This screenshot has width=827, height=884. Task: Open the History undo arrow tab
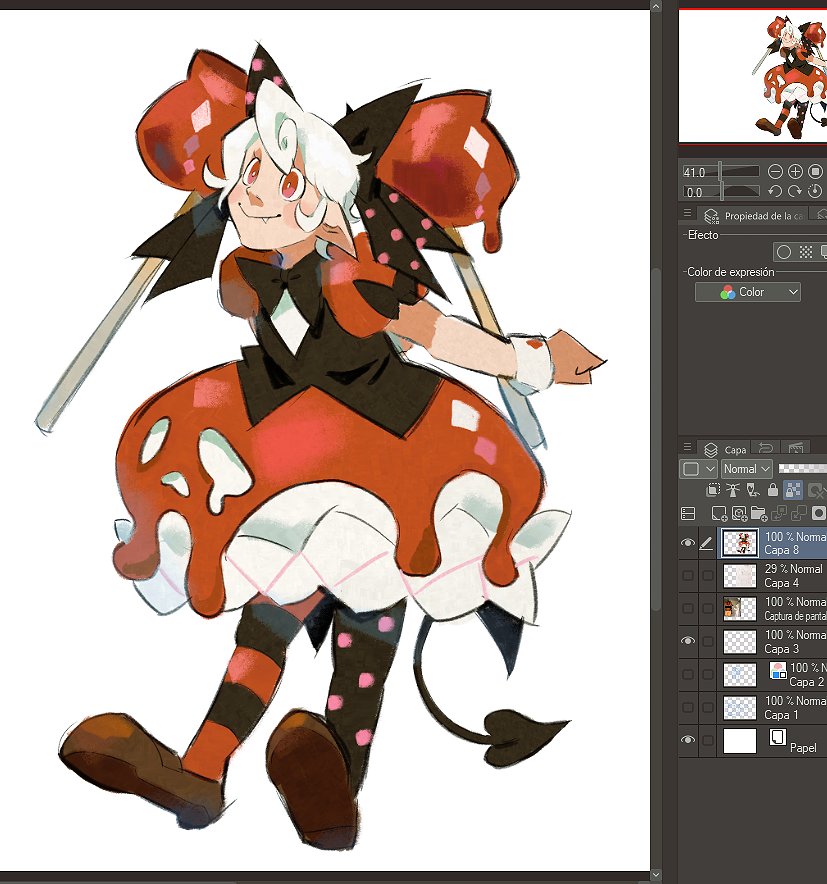[766, 448]
